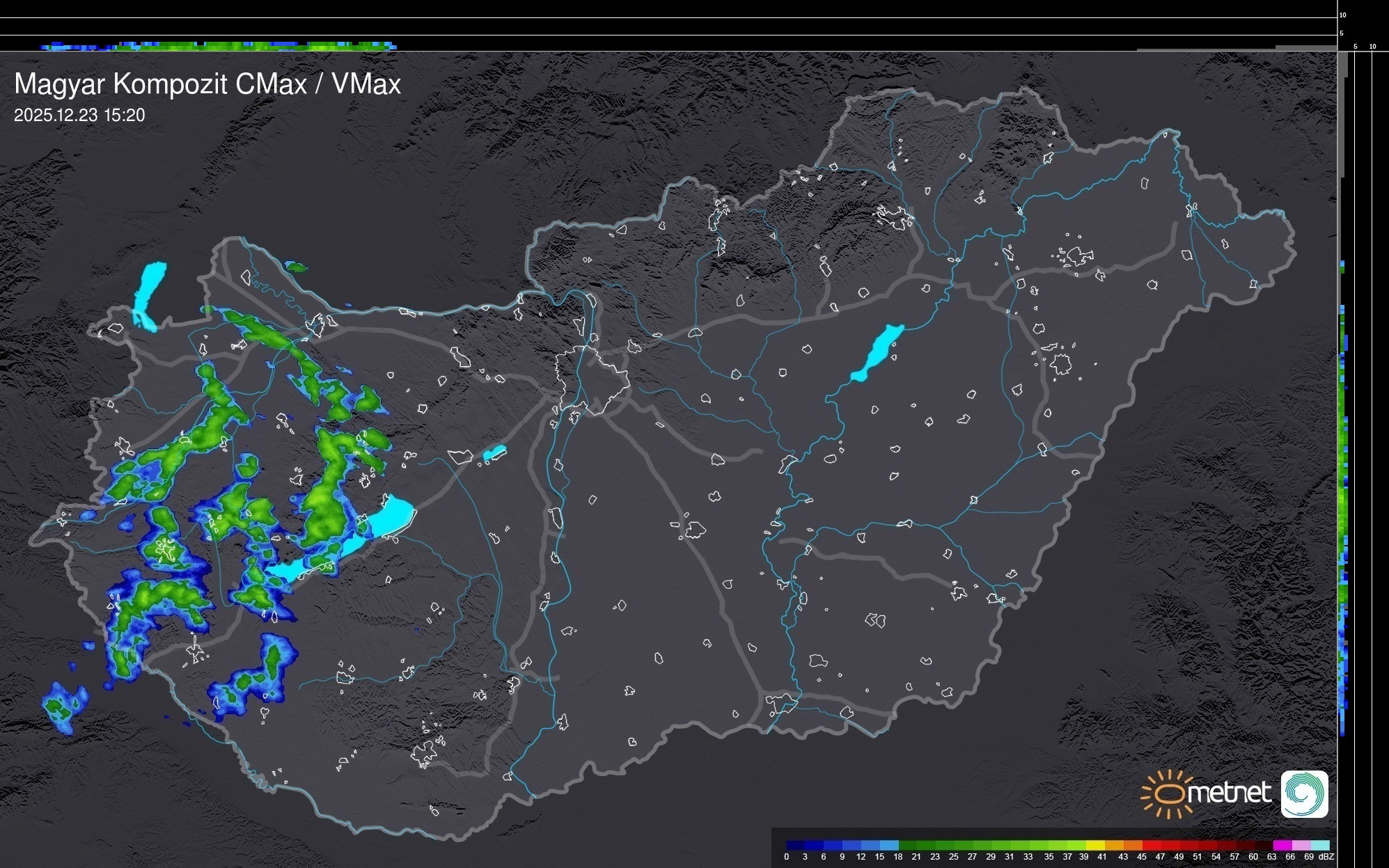Screen dimensions: 1389x868
Task: Click the Magyar Kompozit CMax / VMax title
Action: [207, 84]
